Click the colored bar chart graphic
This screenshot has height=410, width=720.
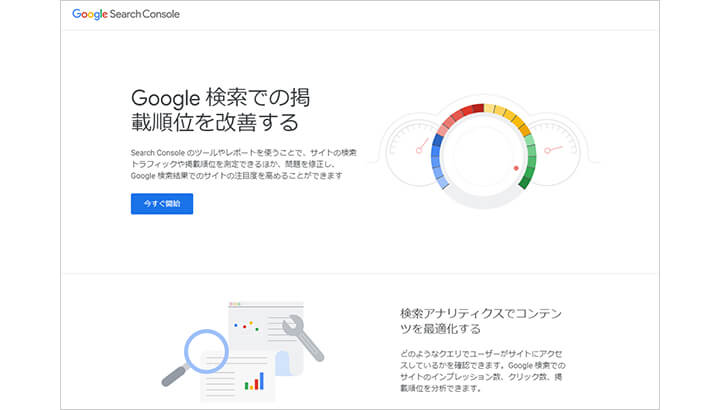pos(254,381)
